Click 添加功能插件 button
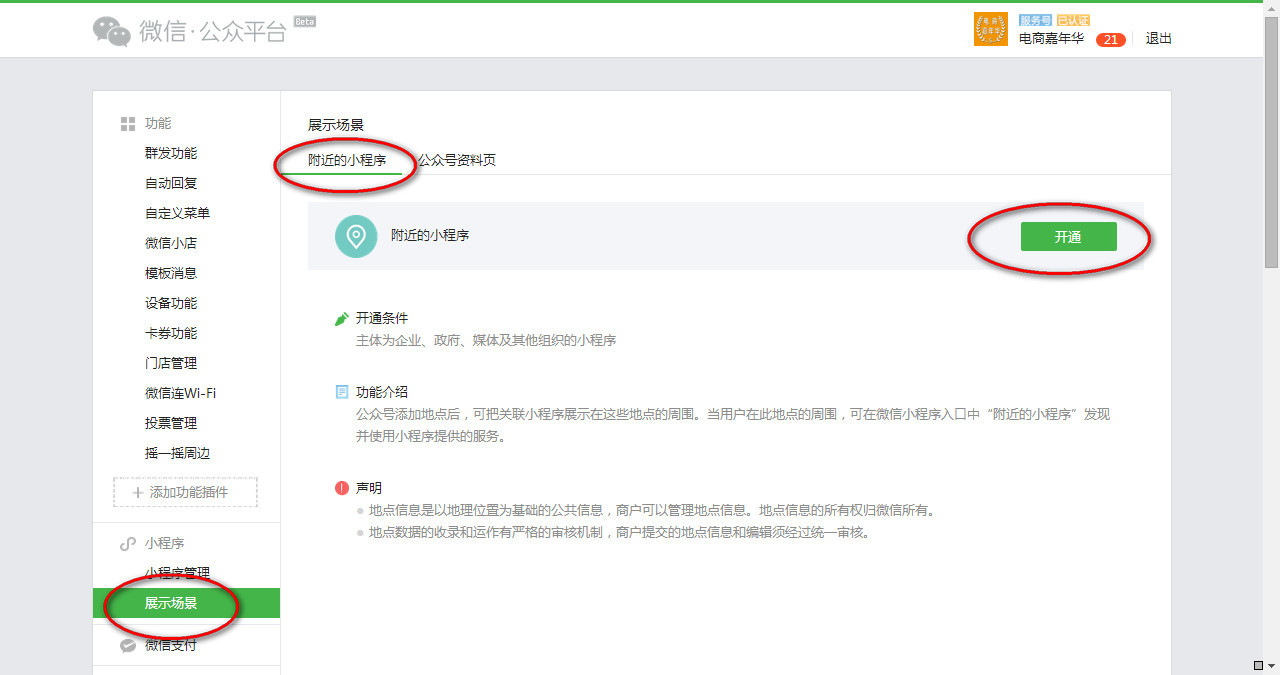This screenshot has height=675, width=1280. 185,492
